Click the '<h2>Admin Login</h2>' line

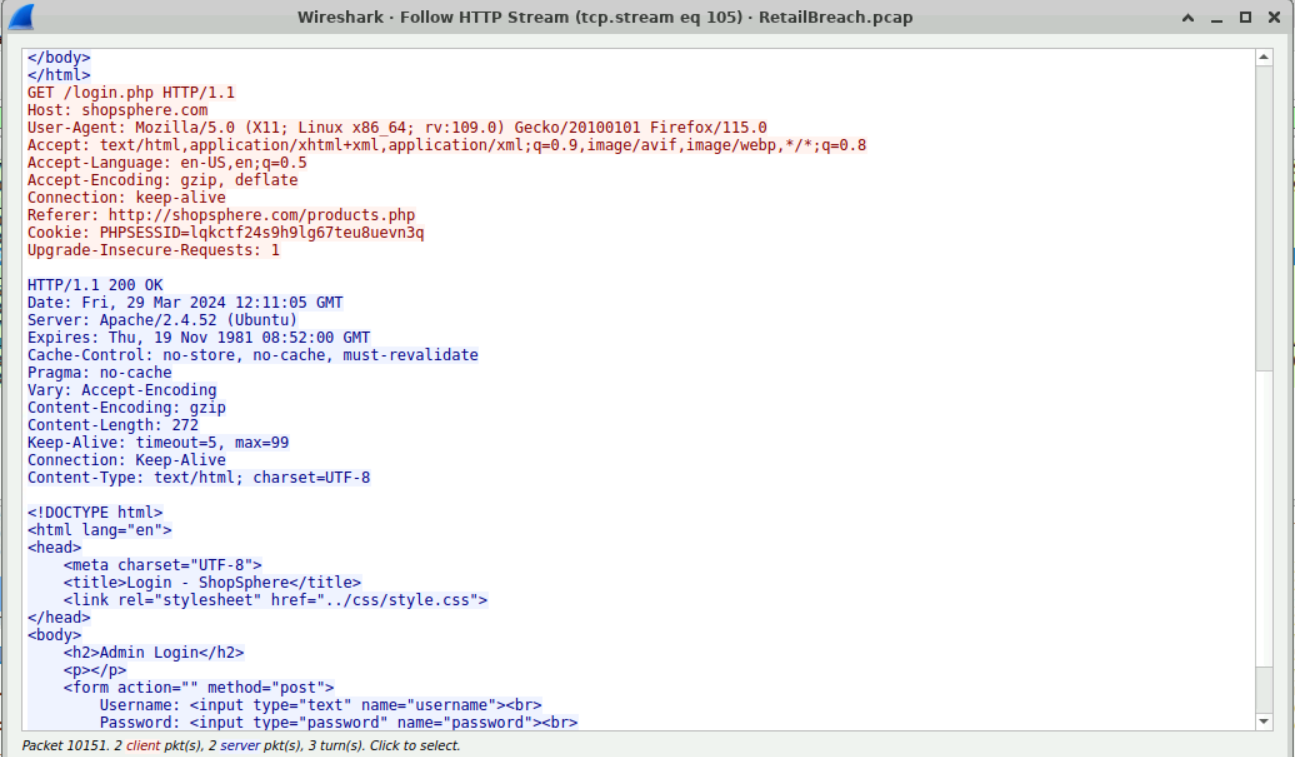pos(153,653)
